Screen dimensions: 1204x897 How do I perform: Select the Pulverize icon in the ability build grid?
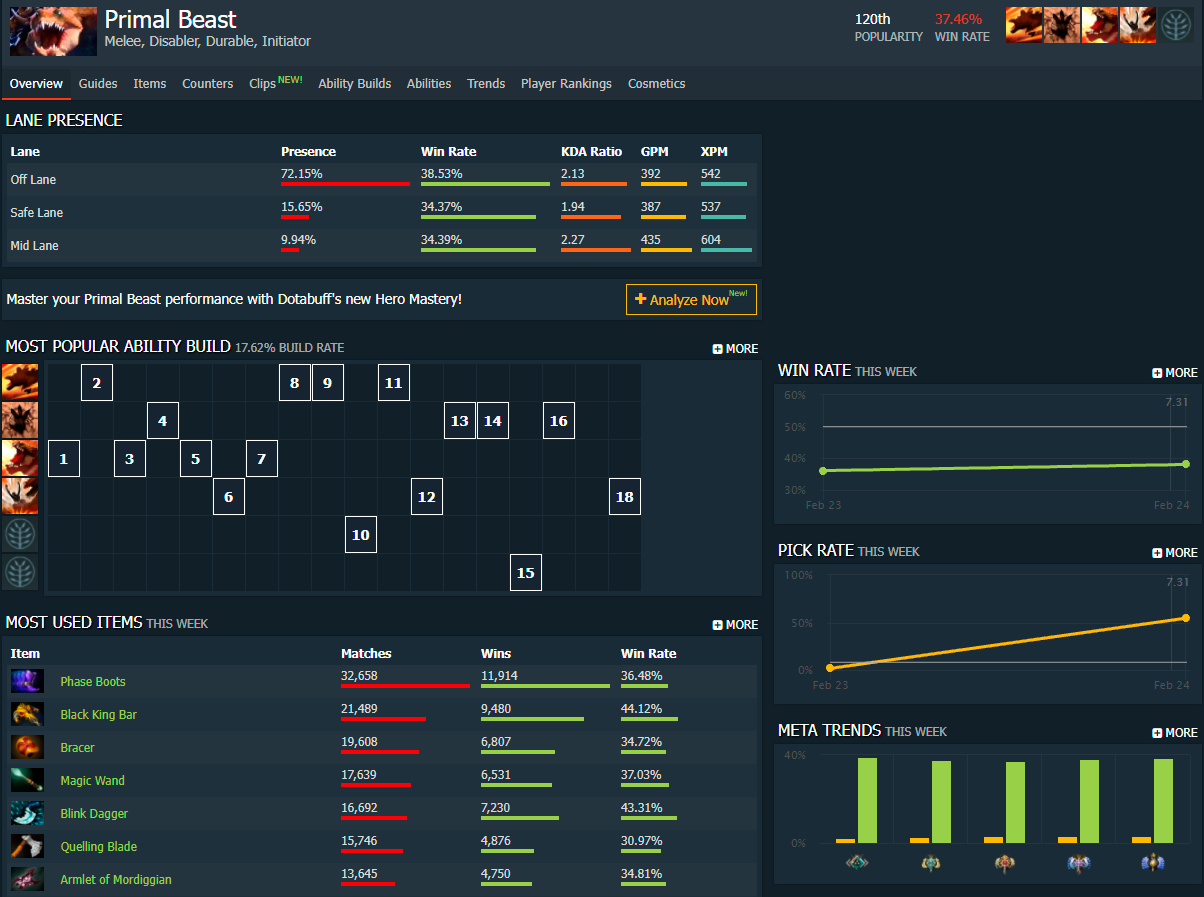(x=20, y=496)
